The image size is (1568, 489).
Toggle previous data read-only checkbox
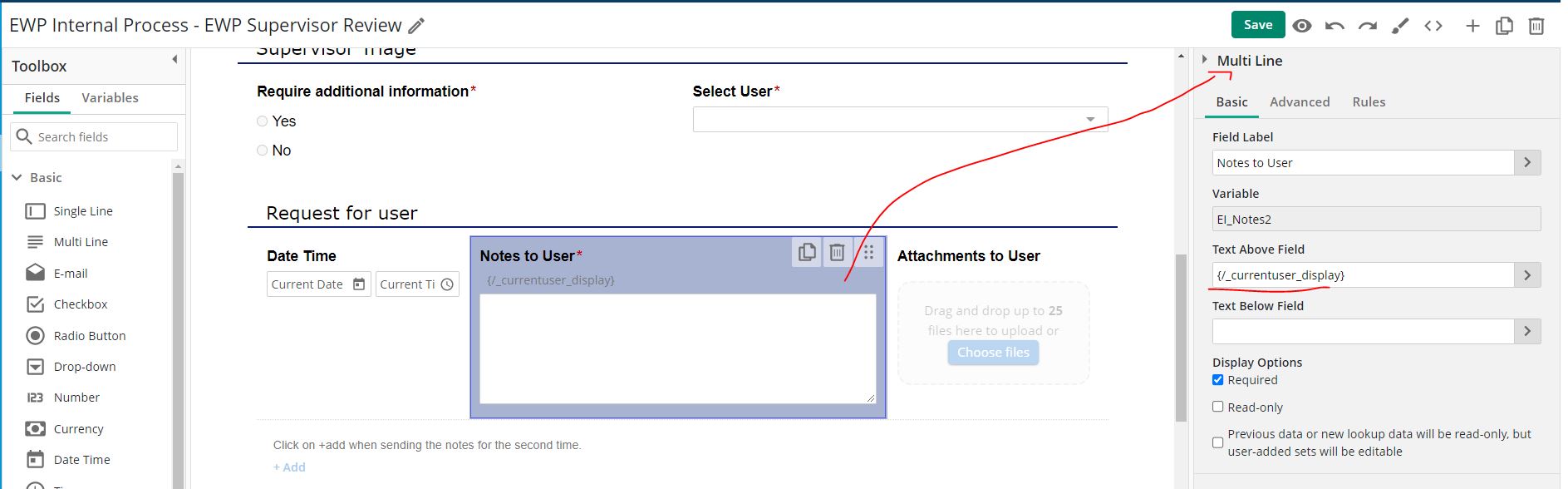[1218, 442]
